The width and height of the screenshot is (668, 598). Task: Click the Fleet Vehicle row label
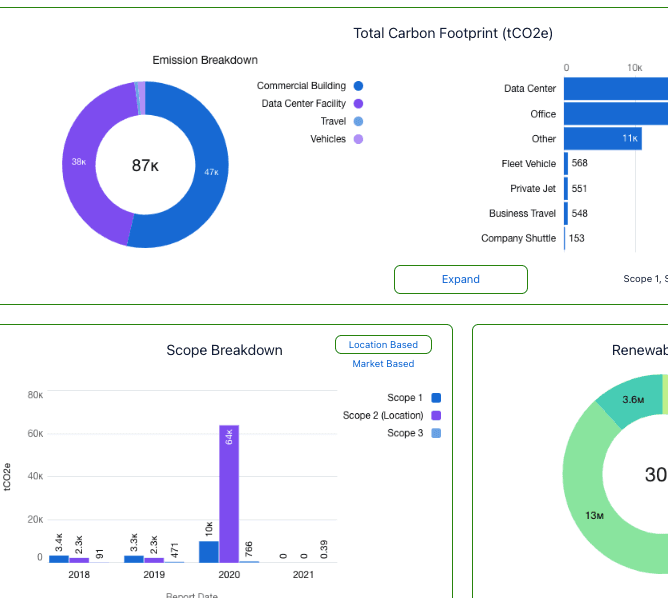[529, 164]
